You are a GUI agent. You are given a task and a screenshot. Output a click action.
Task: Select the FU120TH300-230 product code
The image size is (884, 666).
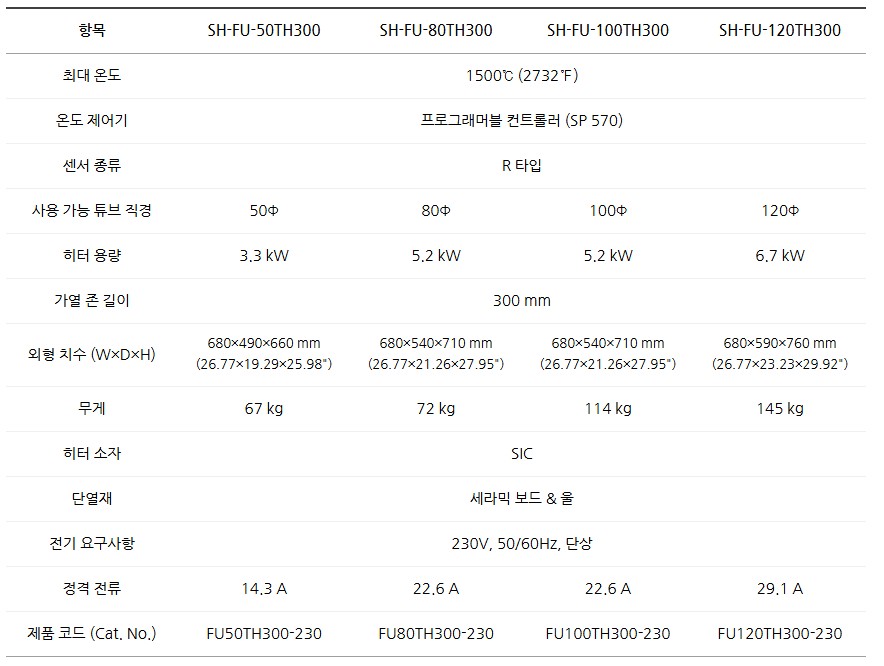point(780,634)
